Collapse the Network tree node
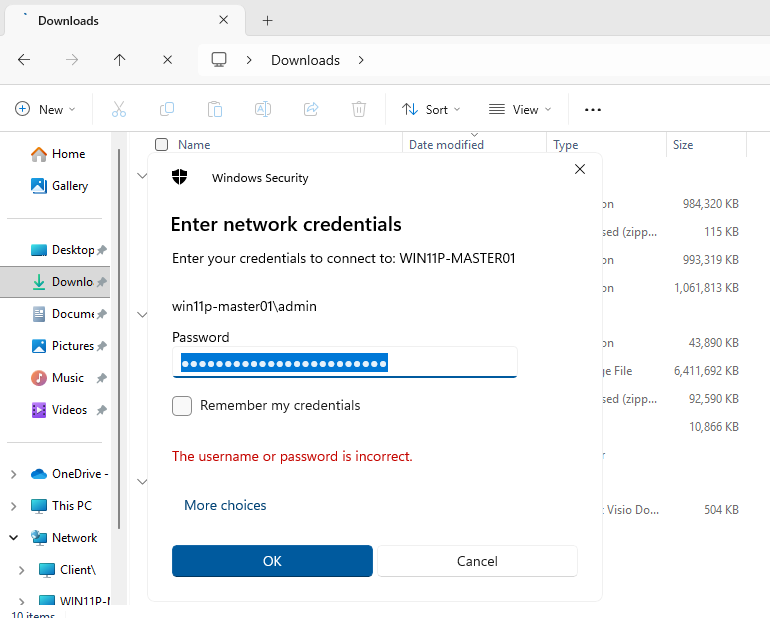Image resolution: width=770 pixels, height=618 pixels. pos(14,538)
